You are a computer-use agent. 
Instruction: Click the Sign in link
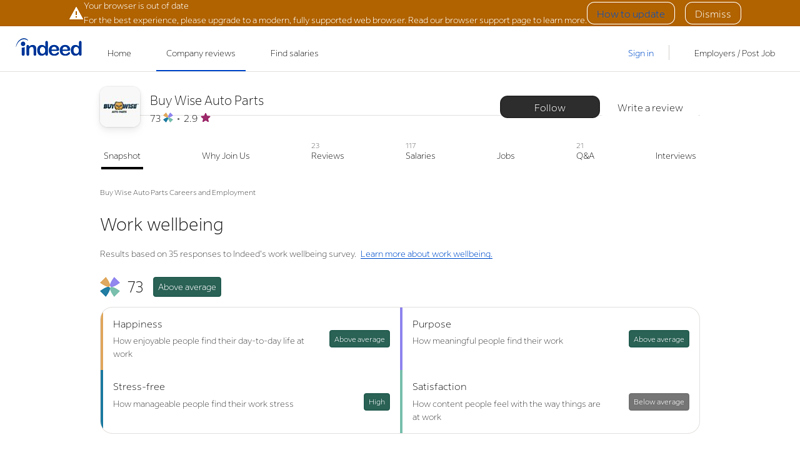640,53
